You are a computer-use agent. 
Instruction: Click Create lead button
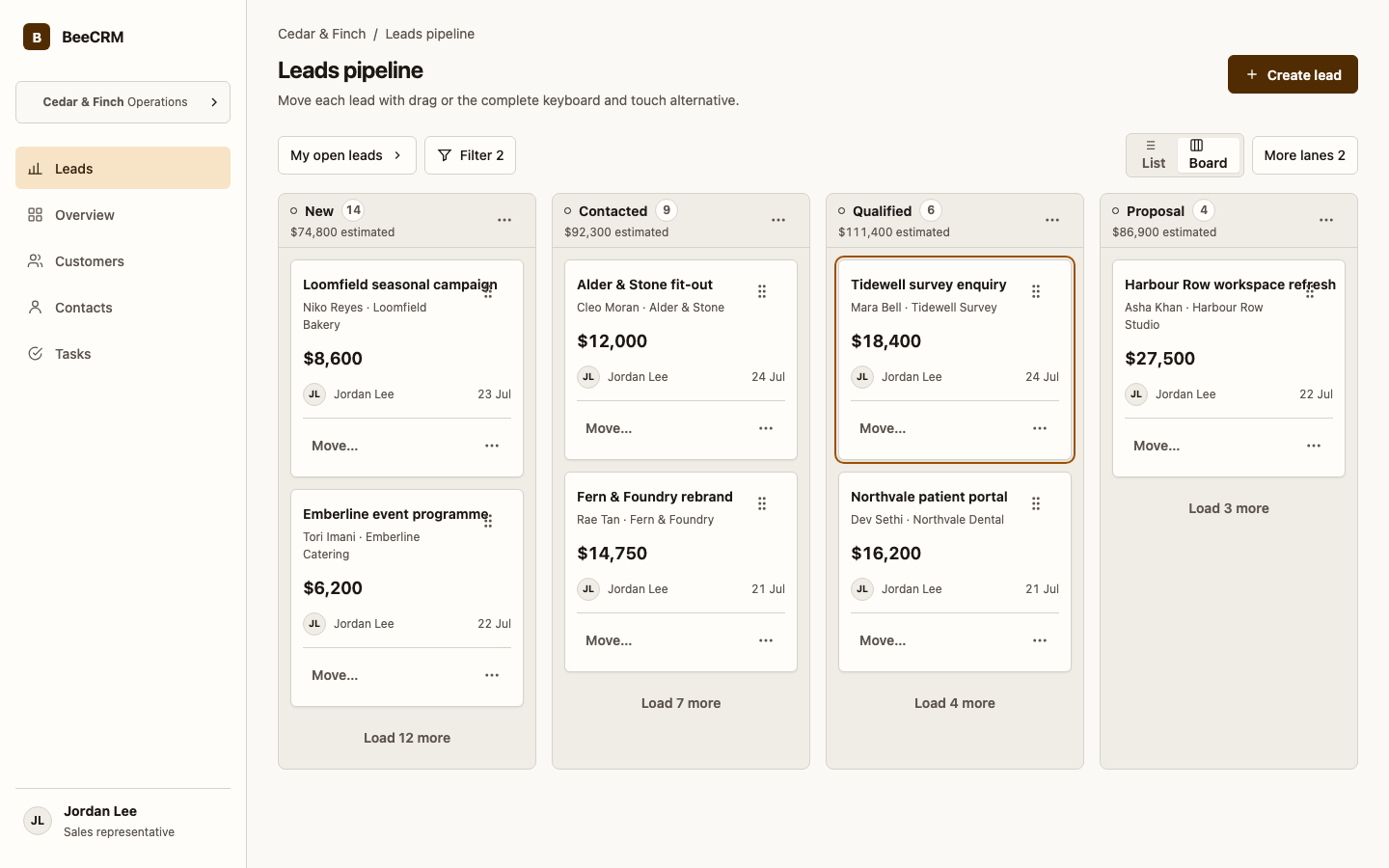[x=1293, y=74]
